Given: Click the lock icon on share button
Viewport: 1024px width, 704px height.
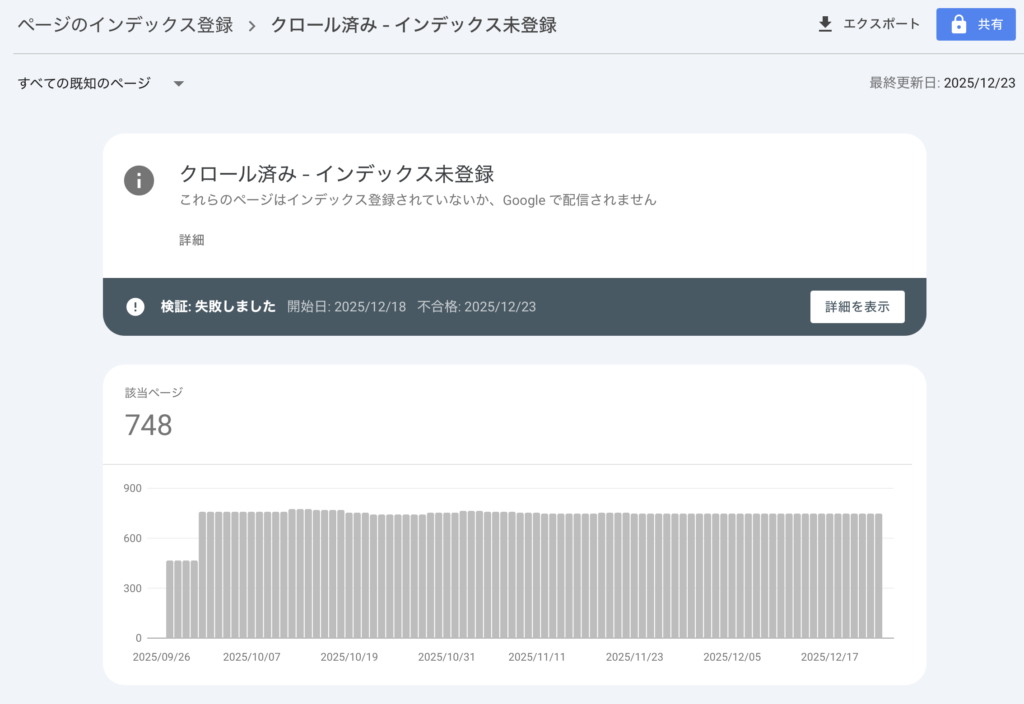Looking at the screenshot, I should pos(959,25).
